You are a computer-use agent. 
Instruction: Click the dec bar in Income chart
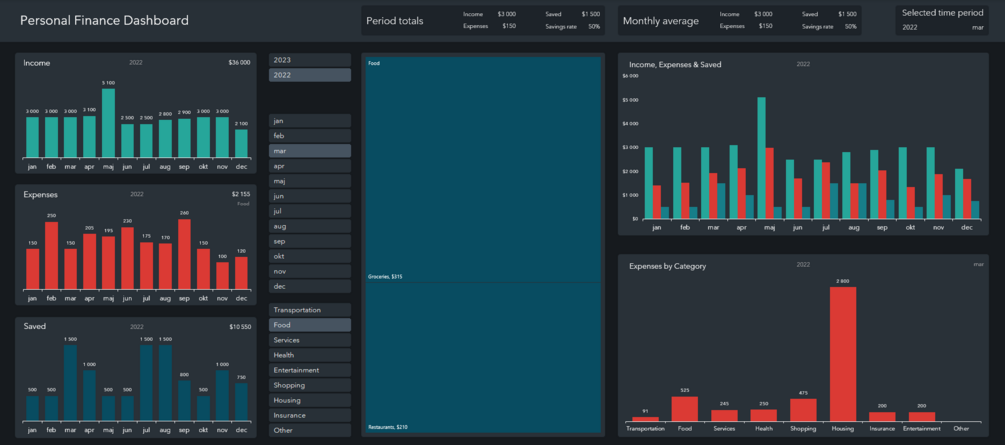(x=241, y=144)
